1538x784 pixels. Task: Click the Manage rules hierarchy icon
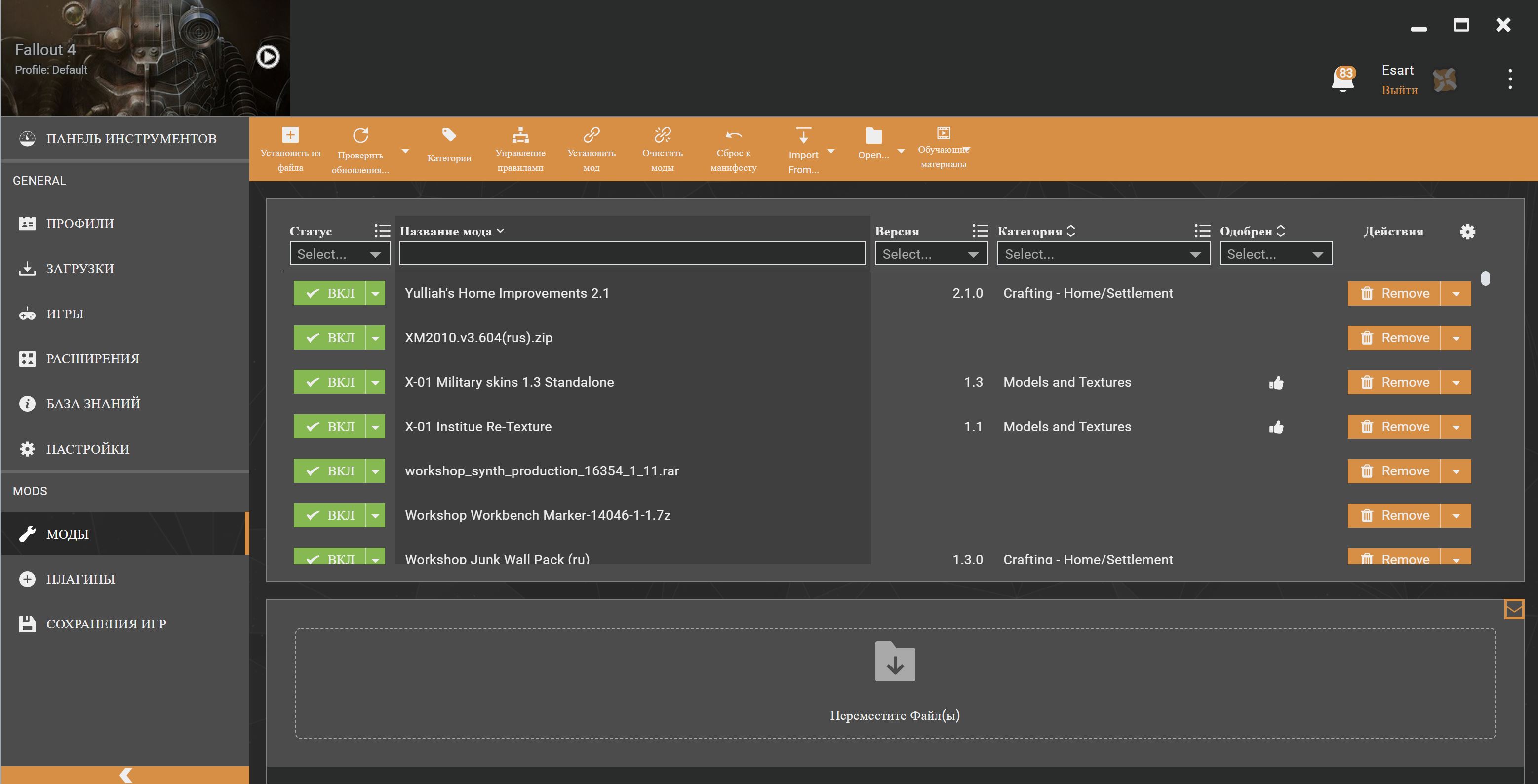[520, 135]
